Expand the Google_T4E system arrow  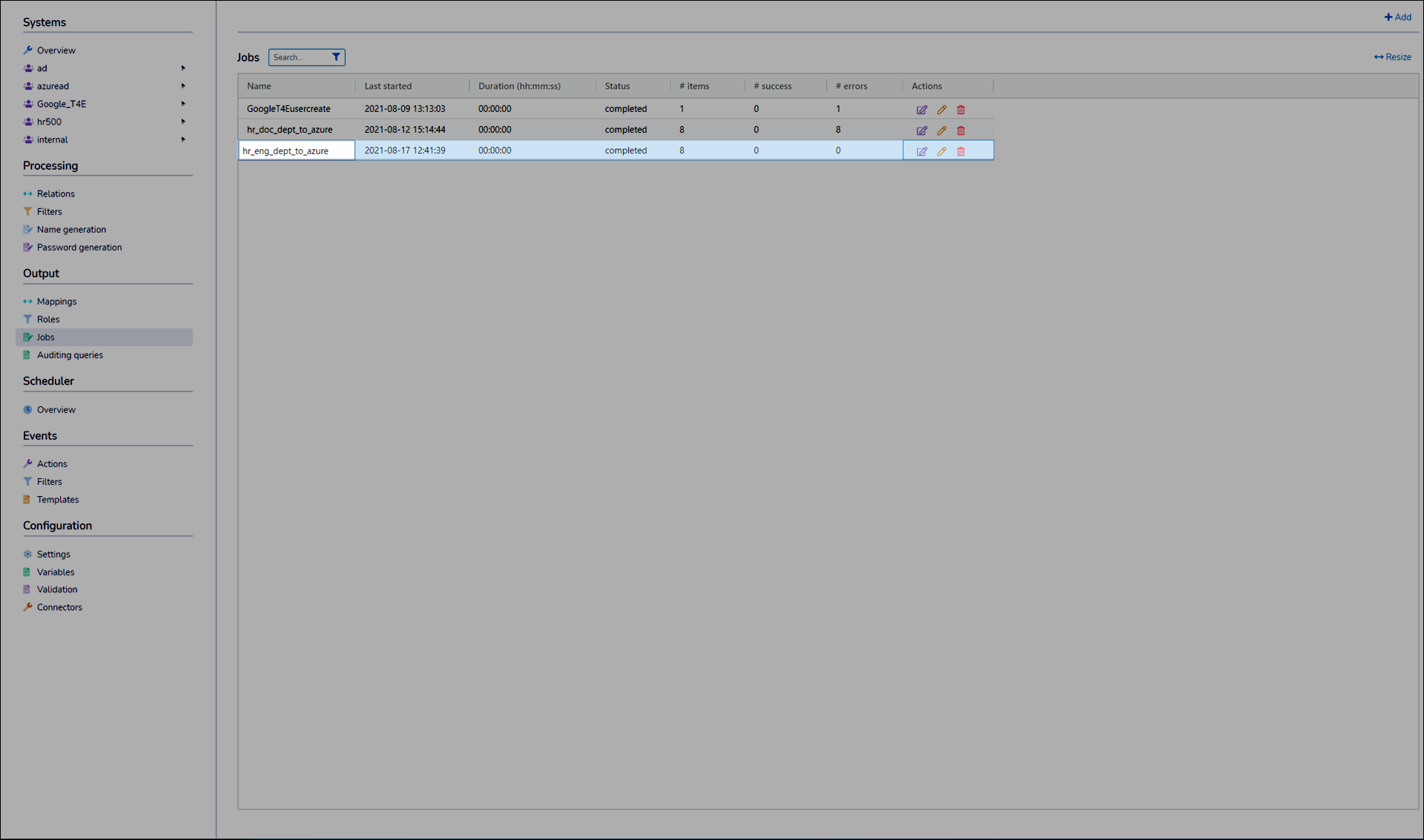tap(183, 104)
